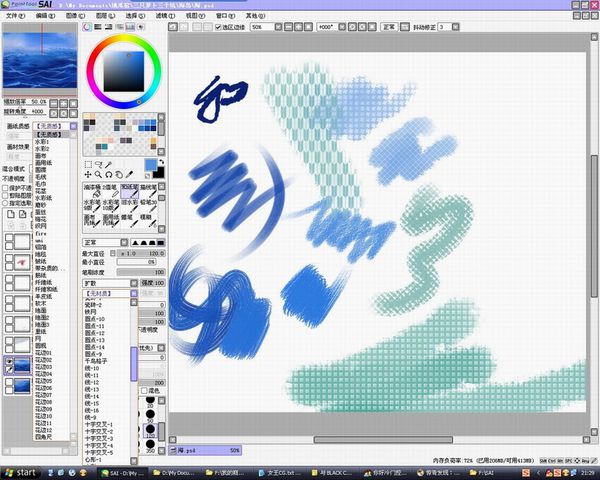Image resolution: width=600 pixels, height=480 pixels.
Task: Toggle the 混色 checkbox
Action: [x=144, y=390]
